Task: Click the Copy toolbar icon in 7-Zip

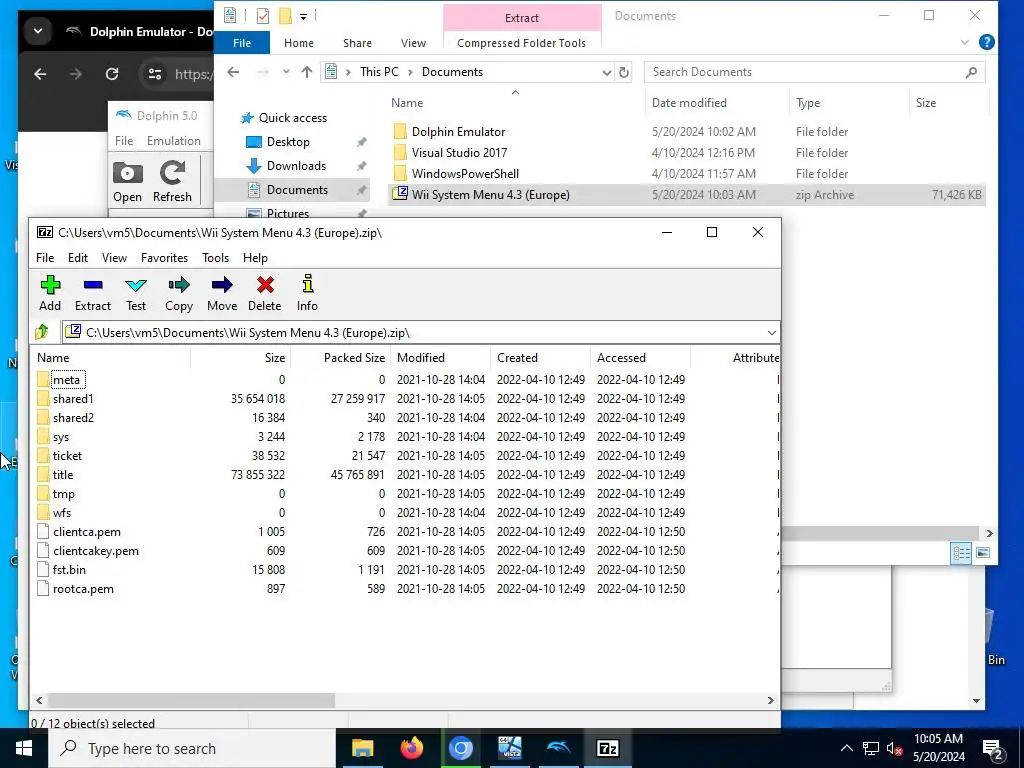Action: tap(178, 293)
